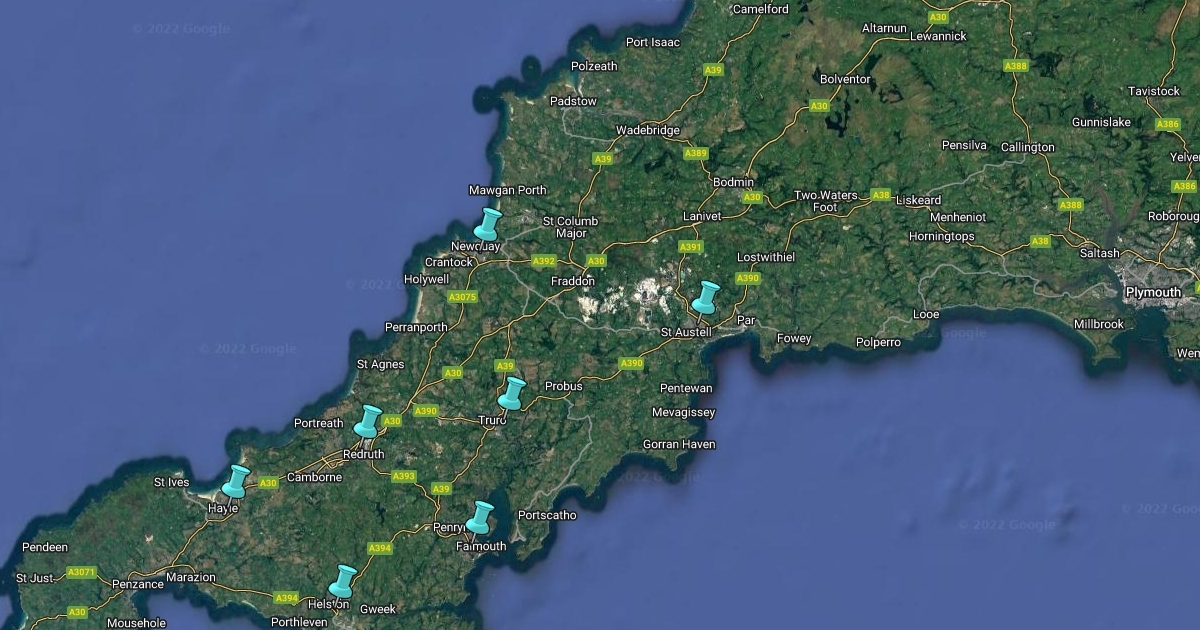Select the pushpin marker near St Austell
The height and width of the screenshot is (630, 1200).
pyautogui.click(x=706, y=297)
